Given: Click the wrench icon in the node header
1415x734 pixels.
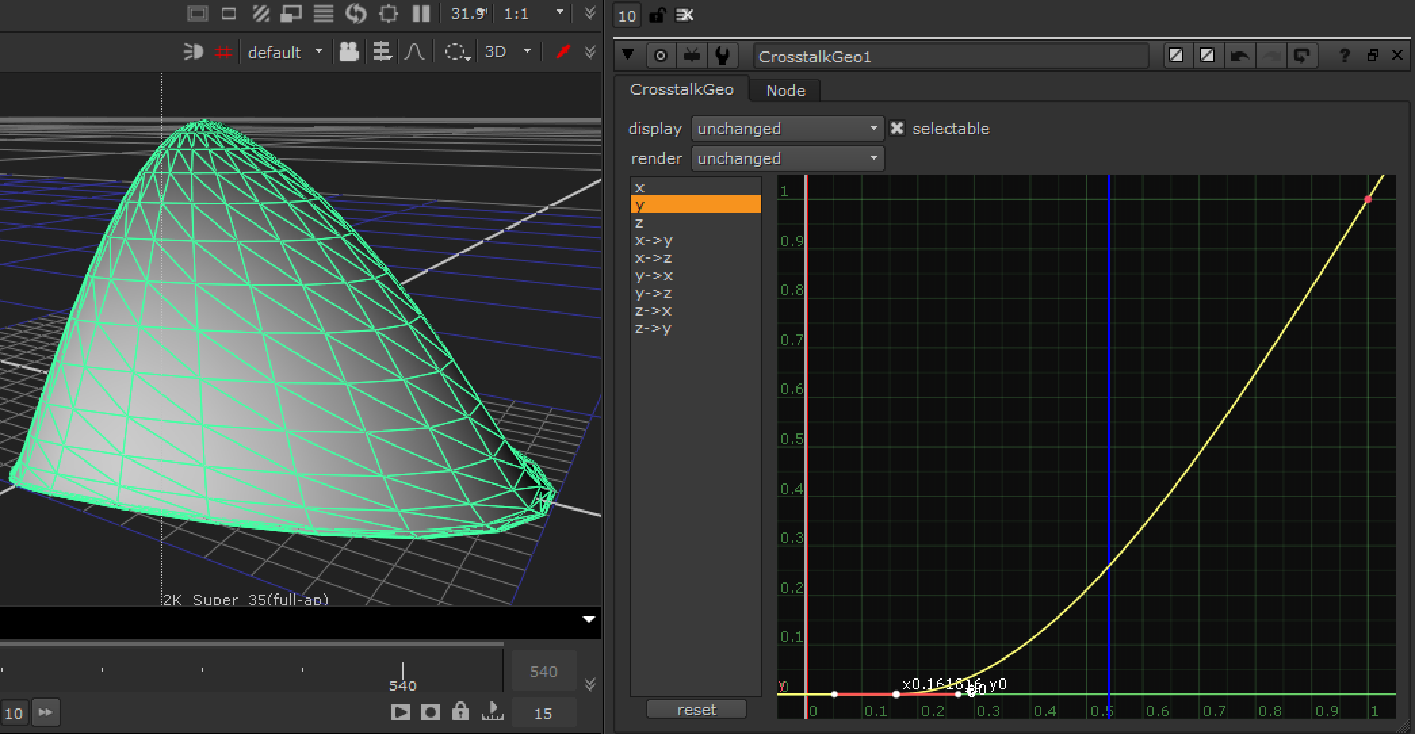Looking at the screenshot, I should point(721,56).
